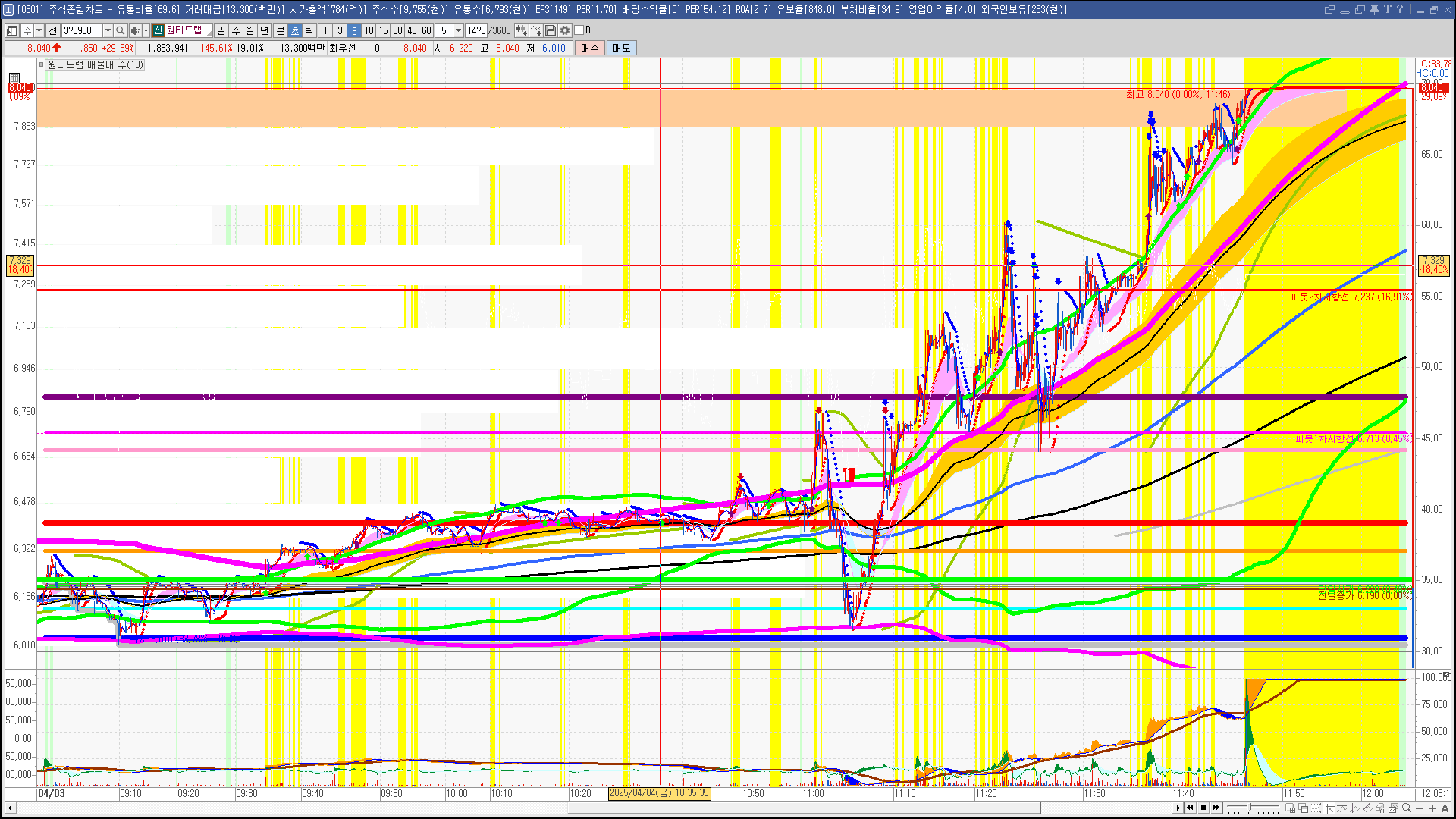This screenshot has width=1456, height=819.
Task: Click the stock search magnifier icon
Action: 120,30
